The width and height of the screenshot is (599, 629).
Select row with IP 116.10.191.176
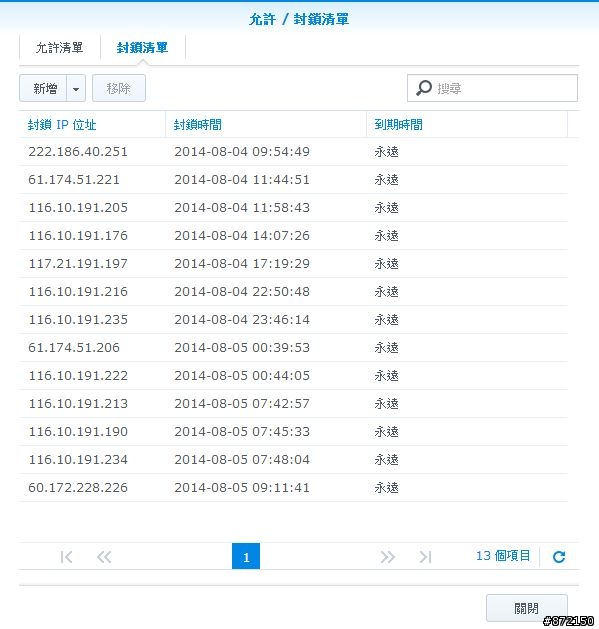tap(293, 235)
